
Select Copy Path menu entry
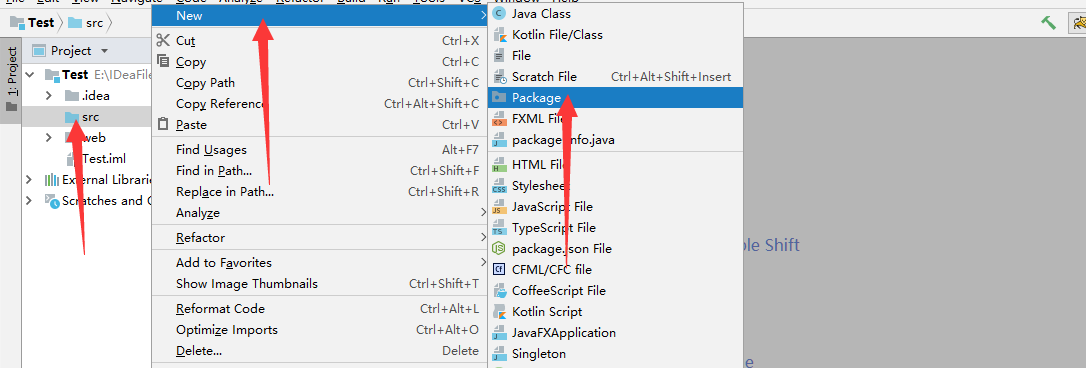click(320, 82)
